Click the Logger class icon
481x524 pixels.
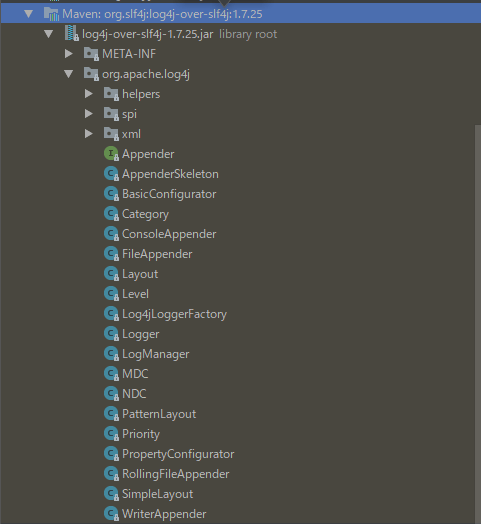111,334
